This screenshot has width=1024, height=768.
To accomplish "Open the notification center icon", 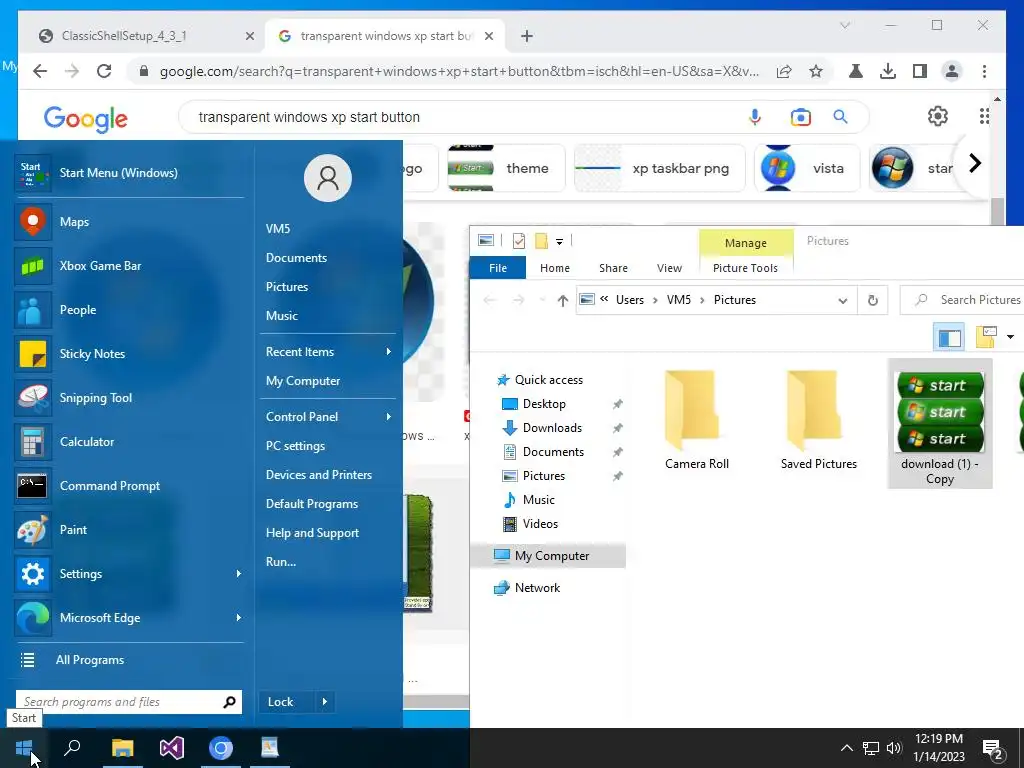I will click(993, 748).
